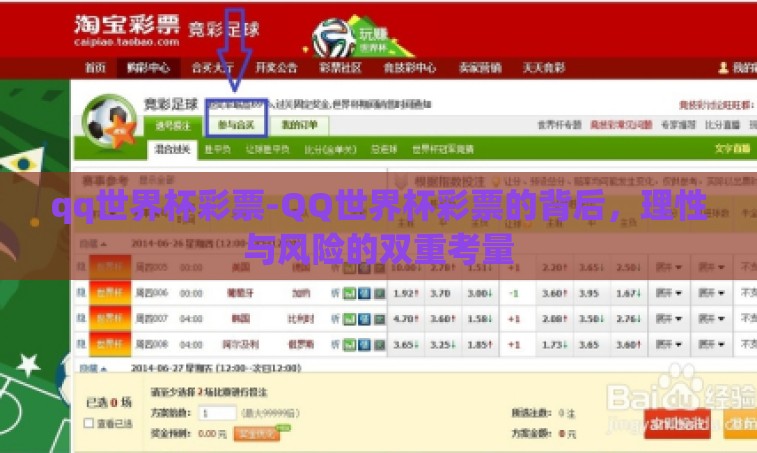757x453 pixels.
Task: Click the 淘宝彩票 site logo
Action: tap(127, 31)
